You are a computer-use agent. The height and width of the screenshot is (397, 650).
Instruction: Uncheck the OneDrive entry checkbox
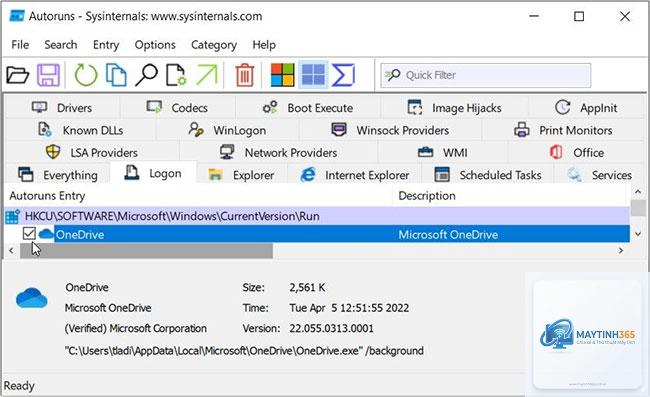click(29, 234)
